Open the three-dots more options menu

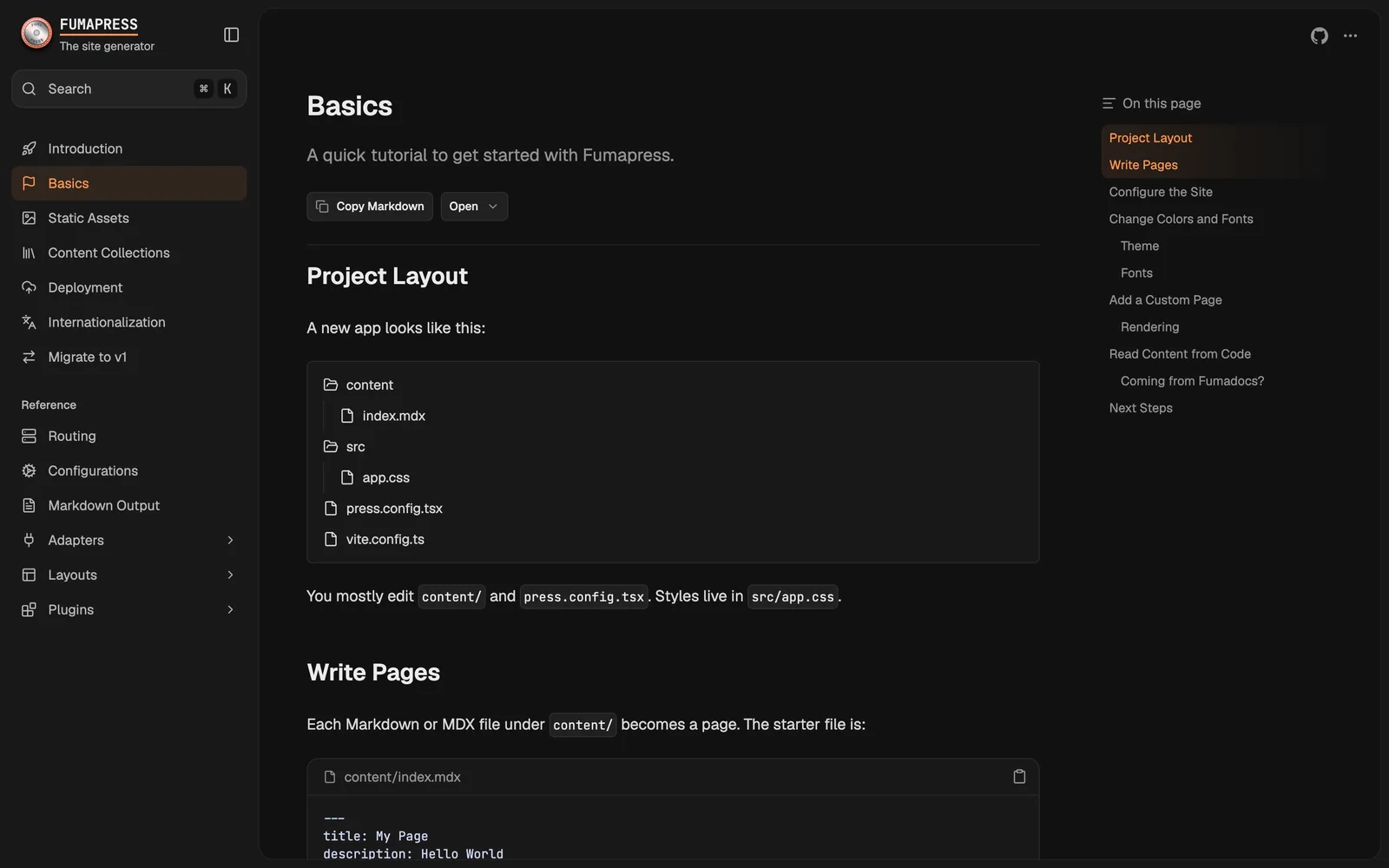[1350, 36]
